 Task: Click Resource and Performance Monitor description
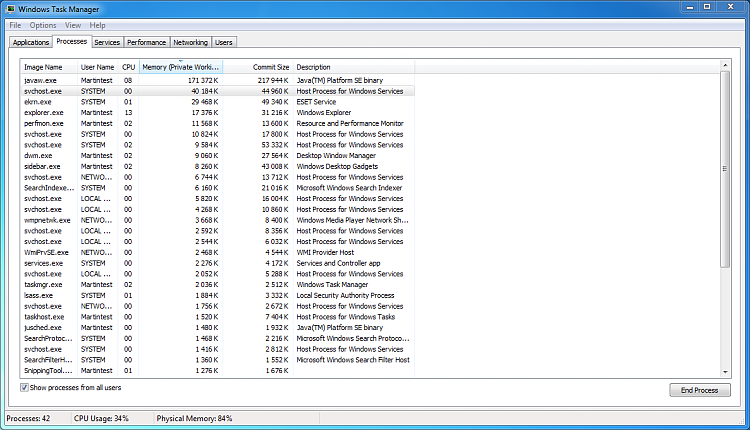click(x=350, y=123)
